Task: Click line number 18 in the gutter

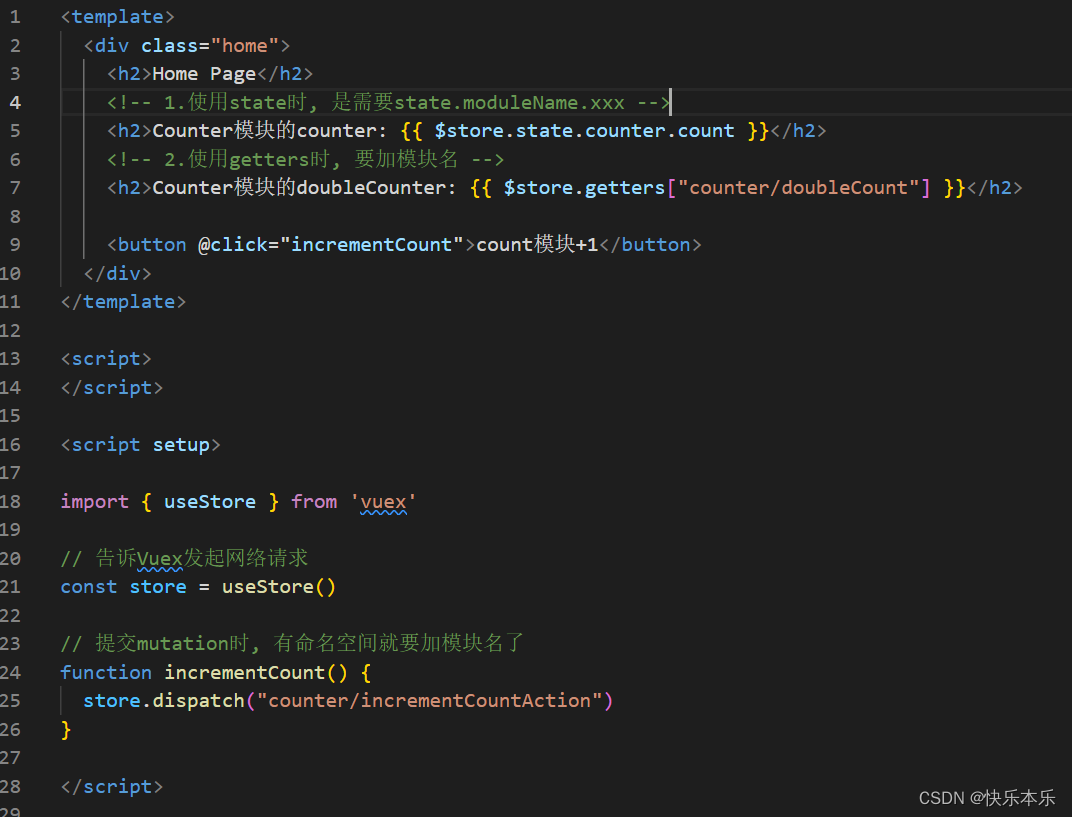Action: point(10,502)
